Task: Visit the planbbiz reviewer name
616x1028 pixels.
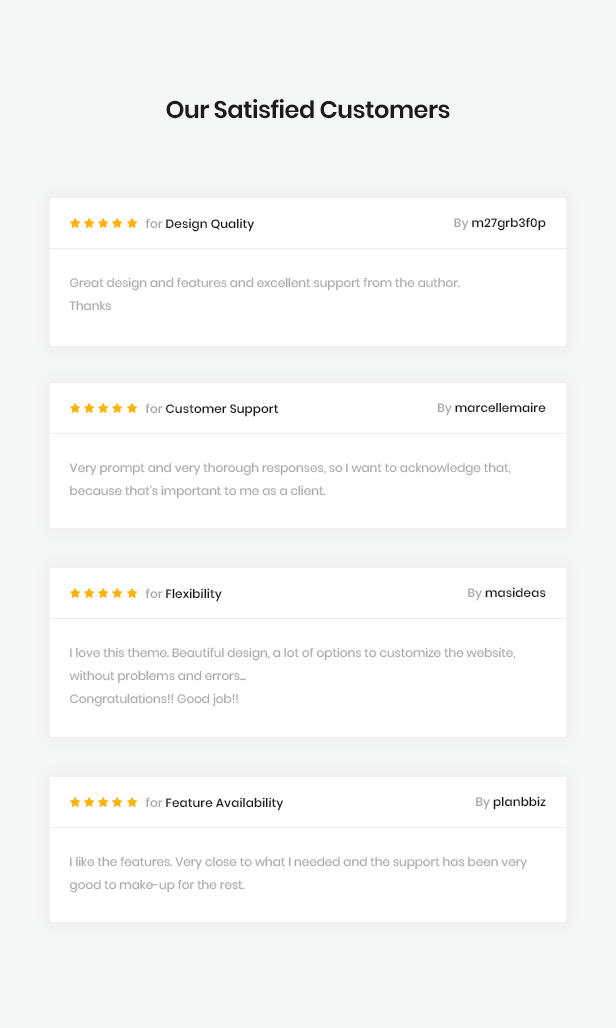Action: [519, 802]
